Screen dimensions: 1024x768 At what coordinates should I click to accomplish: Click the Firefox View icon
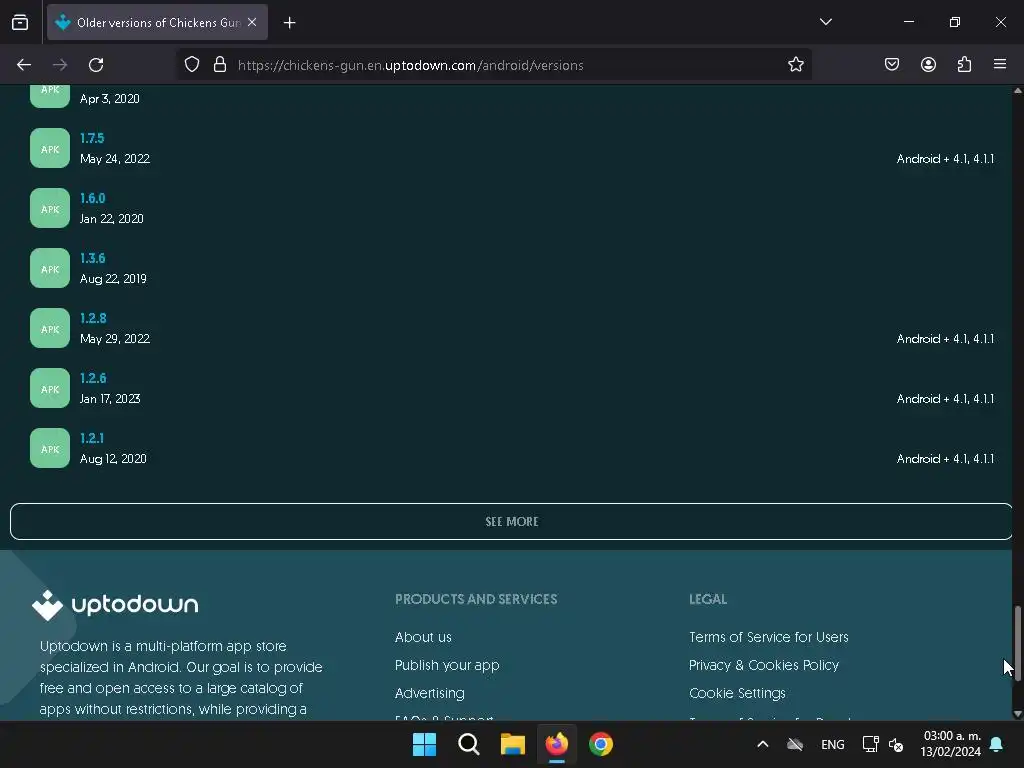point(20,22)
